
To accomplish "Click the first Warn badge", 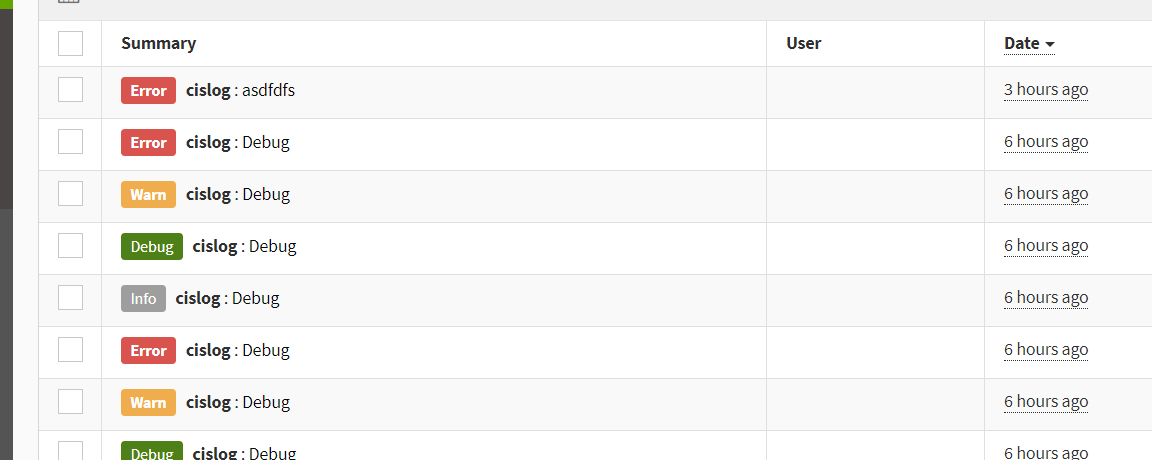I will pos(148,195).
